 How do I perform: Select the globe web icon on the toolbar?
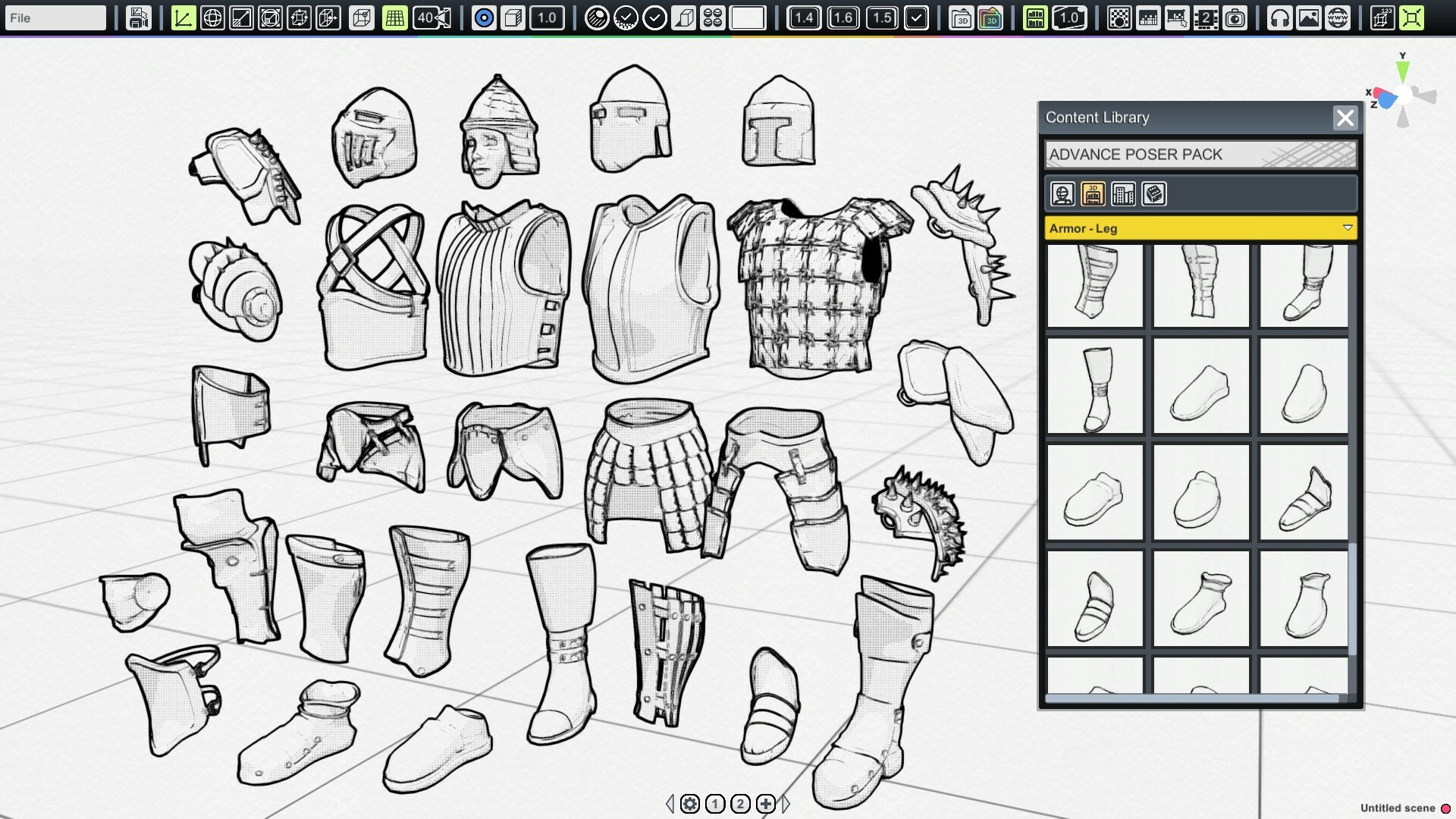[x=1338, y=17]
